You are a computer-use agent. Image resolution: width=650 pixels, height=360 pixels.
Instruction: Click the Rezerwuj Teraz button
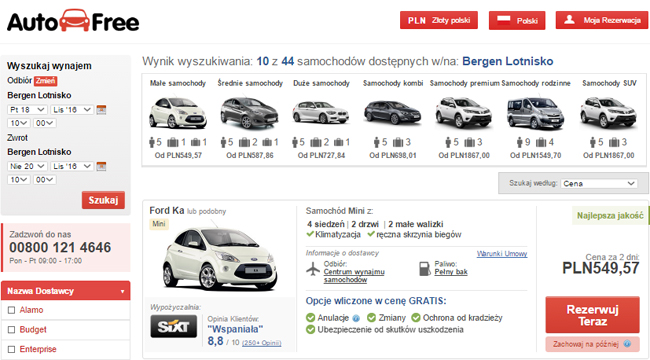592,315
